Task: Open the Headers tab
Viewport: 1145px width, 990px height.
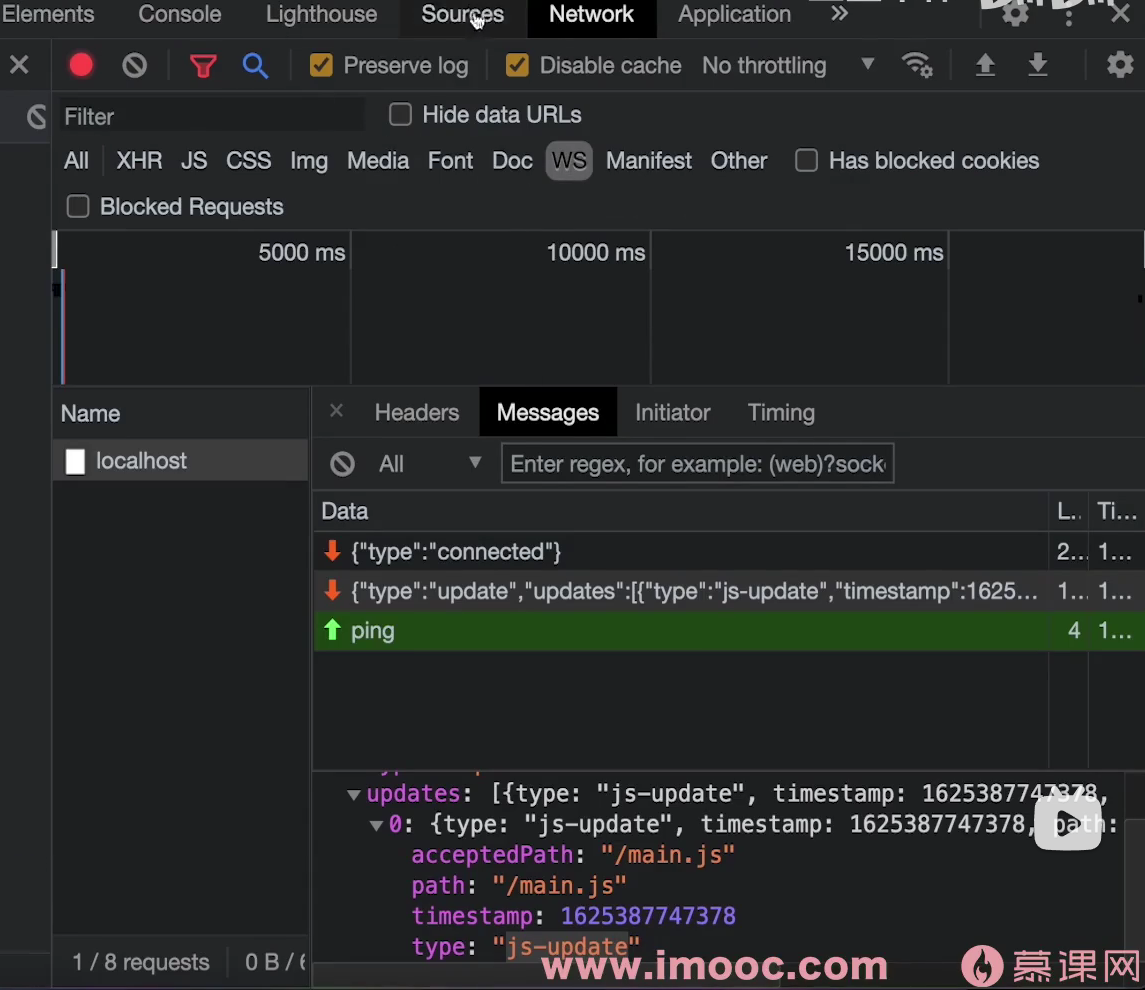Action: [x=417, y=412]
